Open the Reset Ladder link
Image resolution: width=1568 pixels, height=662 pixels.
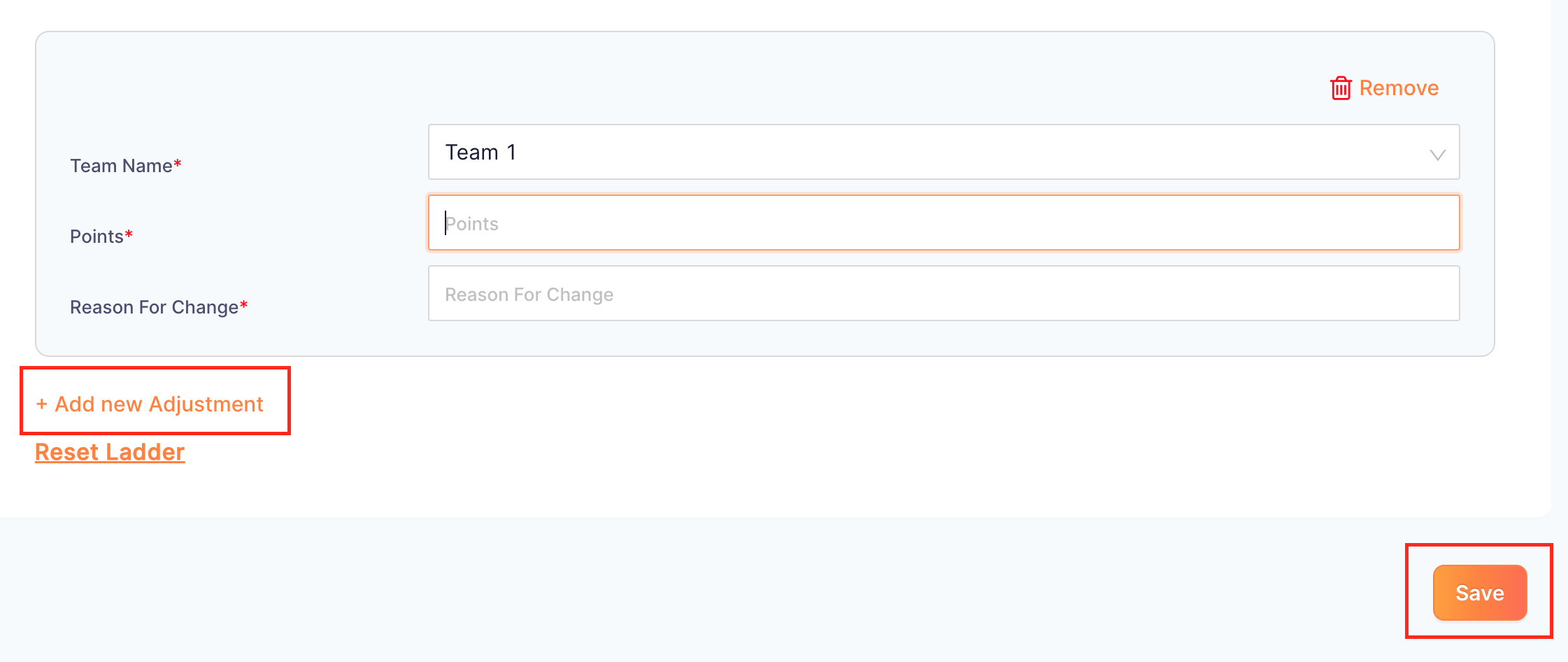click(110, 452)
